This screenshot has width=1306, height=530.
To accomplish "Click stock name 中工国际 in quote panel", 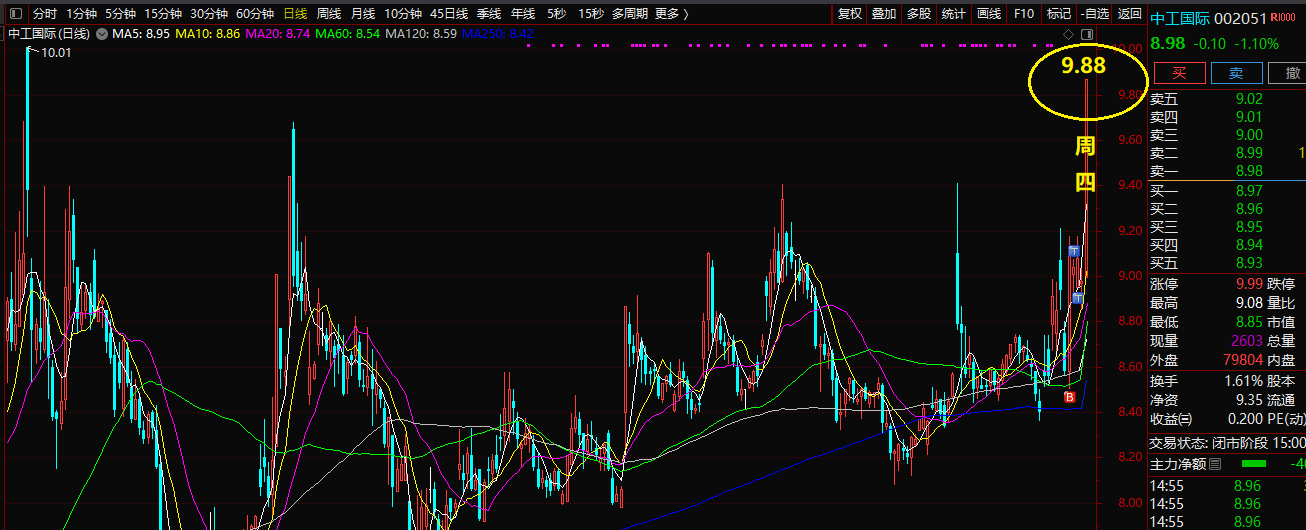I will tap(1180, 18).
